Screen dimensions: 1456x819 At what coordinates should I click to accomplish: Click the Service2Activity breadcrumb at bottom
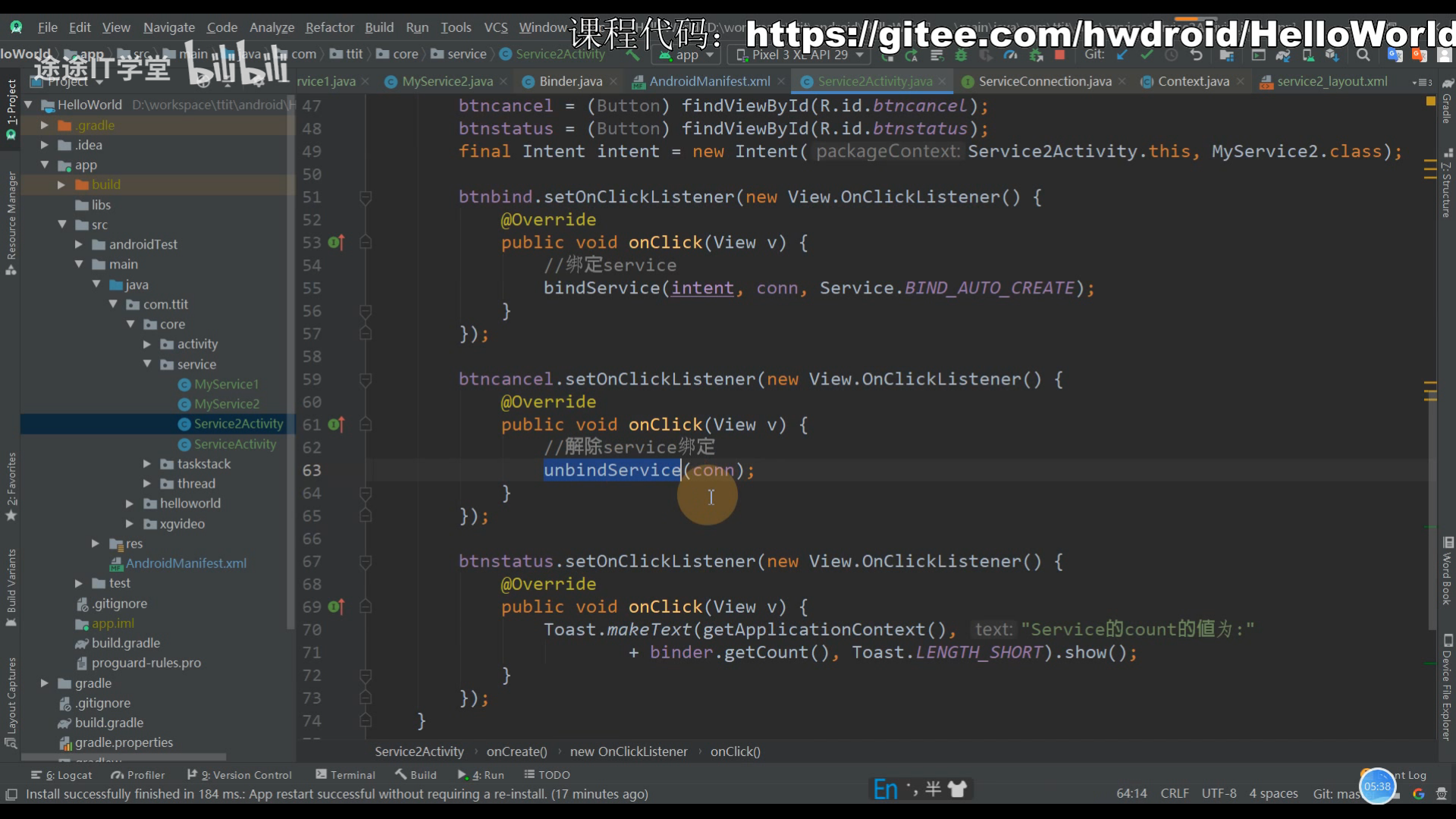[419, 752]
